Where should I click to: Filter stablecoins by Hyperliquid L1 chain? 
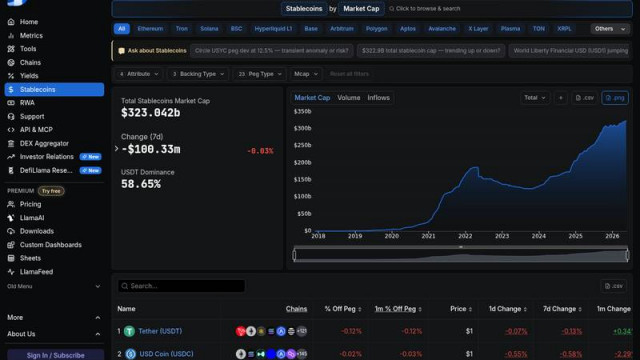click(273, 29)
